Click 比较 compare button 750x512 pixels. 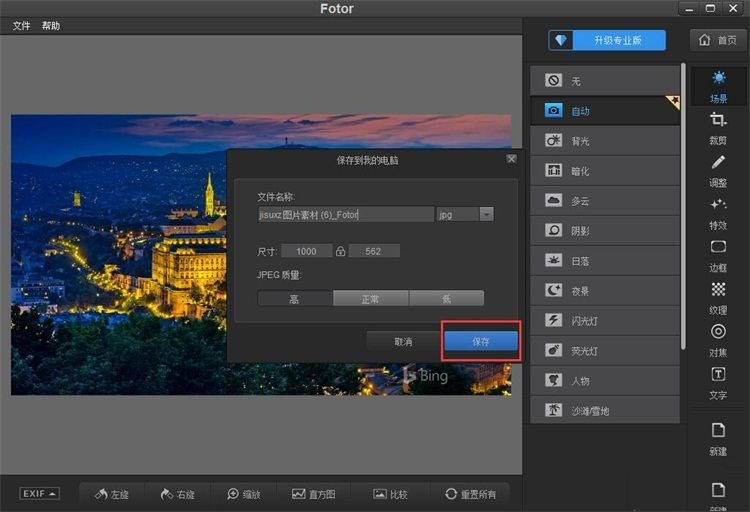point(390,494)
